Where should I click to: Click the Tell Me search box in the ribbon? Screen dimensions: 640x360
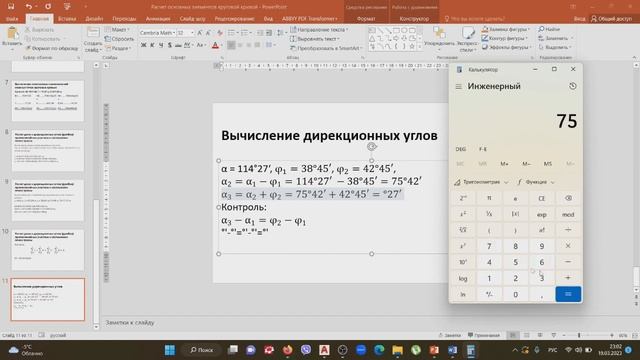tap(476, 19)
